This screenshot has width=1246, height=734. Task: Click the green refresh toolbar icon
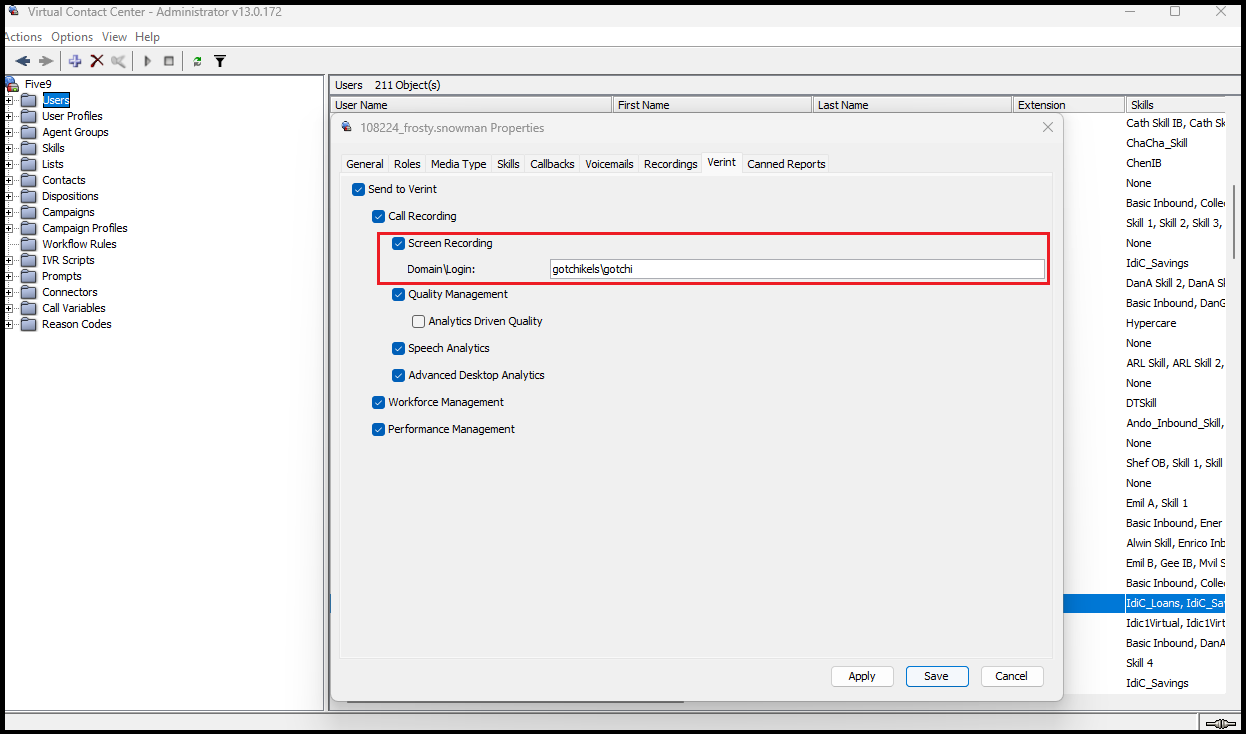[x=196, y=60]
